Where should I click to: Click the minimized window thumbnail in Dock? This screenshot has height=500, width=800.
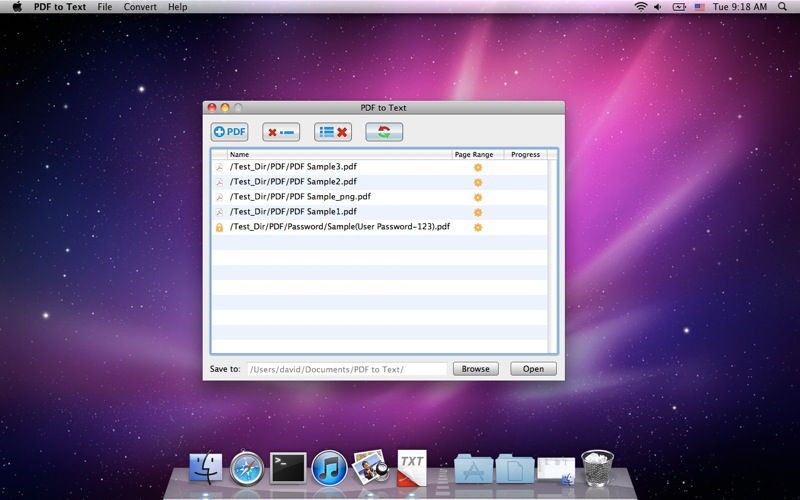tap(556, 469)
